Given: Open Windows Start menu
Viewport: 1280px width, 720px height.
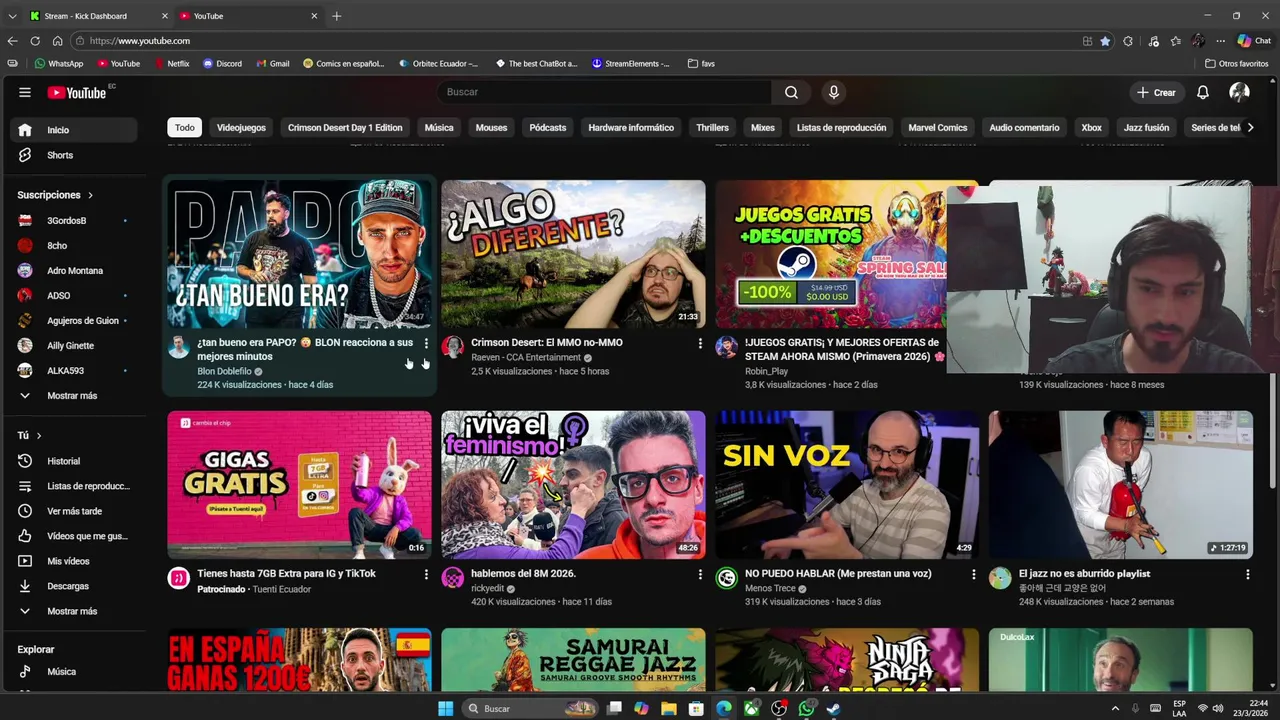Looking at the screenshot, I should coord(445,709).
